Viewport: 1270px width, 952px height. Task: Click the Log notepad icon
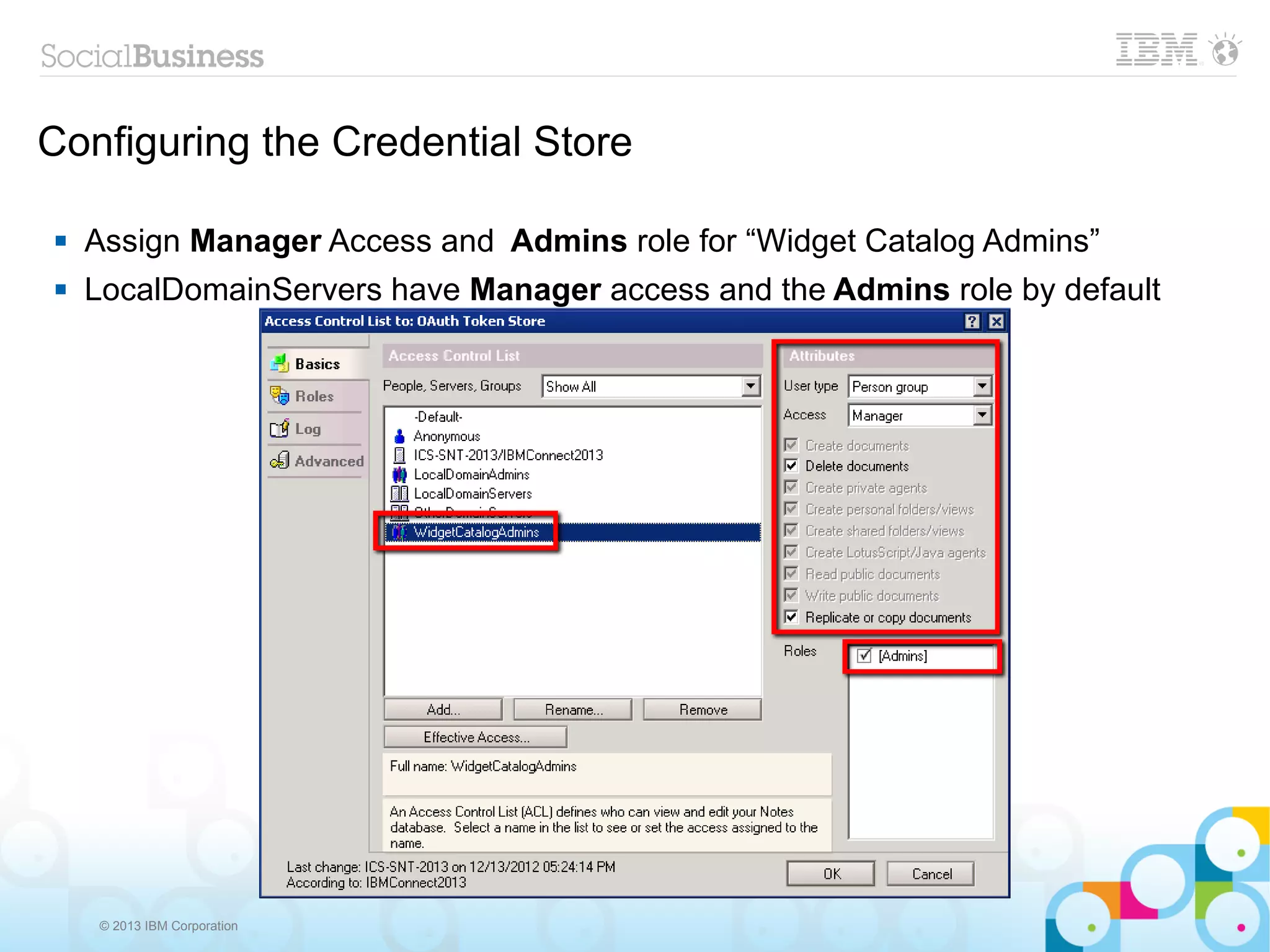(280, 428)
